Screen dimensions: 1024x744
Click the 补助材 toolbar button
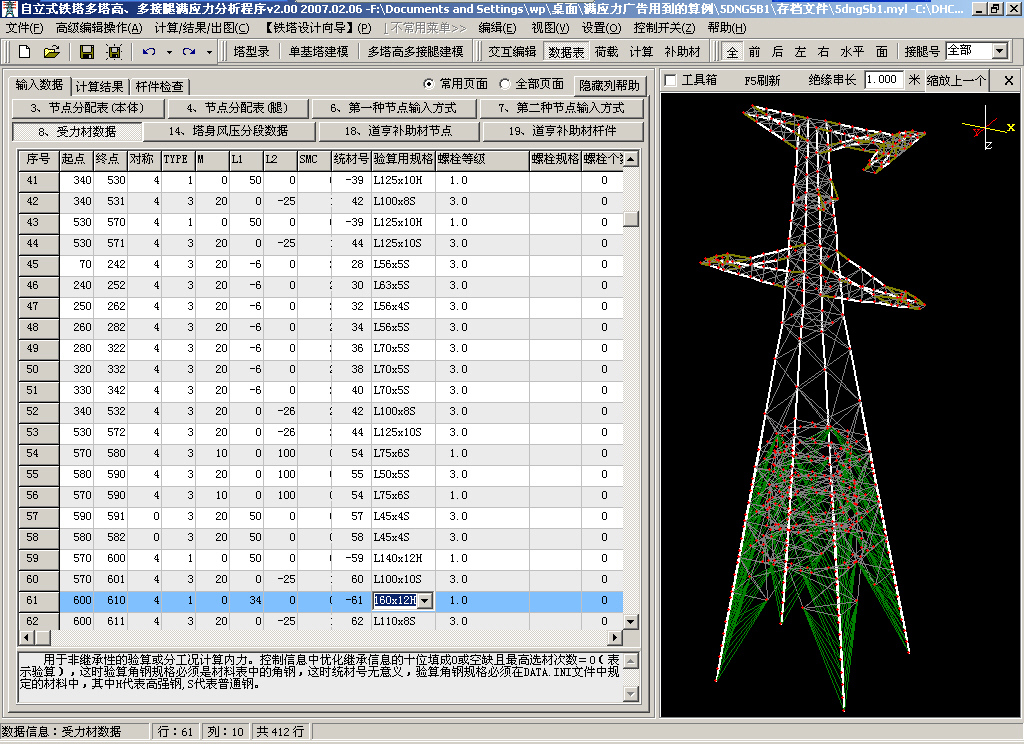click(x=682, y=52)
